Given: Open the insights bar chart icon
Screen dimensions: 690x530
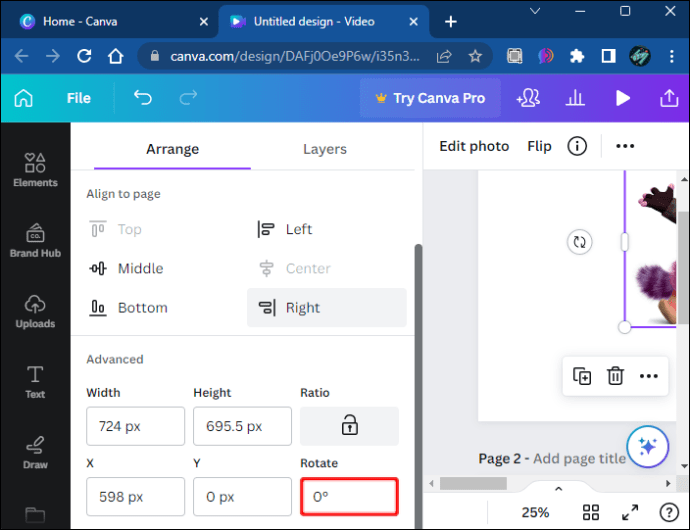Looking at the screenshot, I should tap(575, 98).
